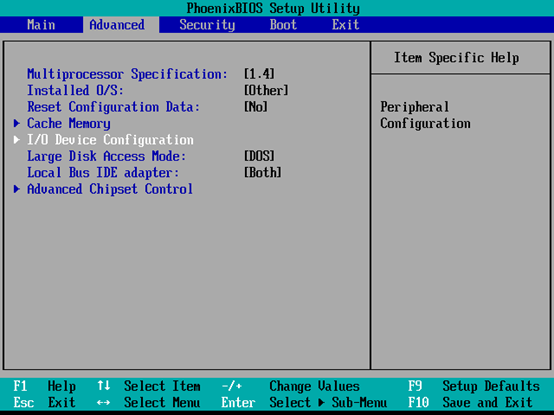Image resolution: width=554 pixels, height=415 pixels.
Task: Click -/+ Change Values hint
Action: click(x=290, y=386)
